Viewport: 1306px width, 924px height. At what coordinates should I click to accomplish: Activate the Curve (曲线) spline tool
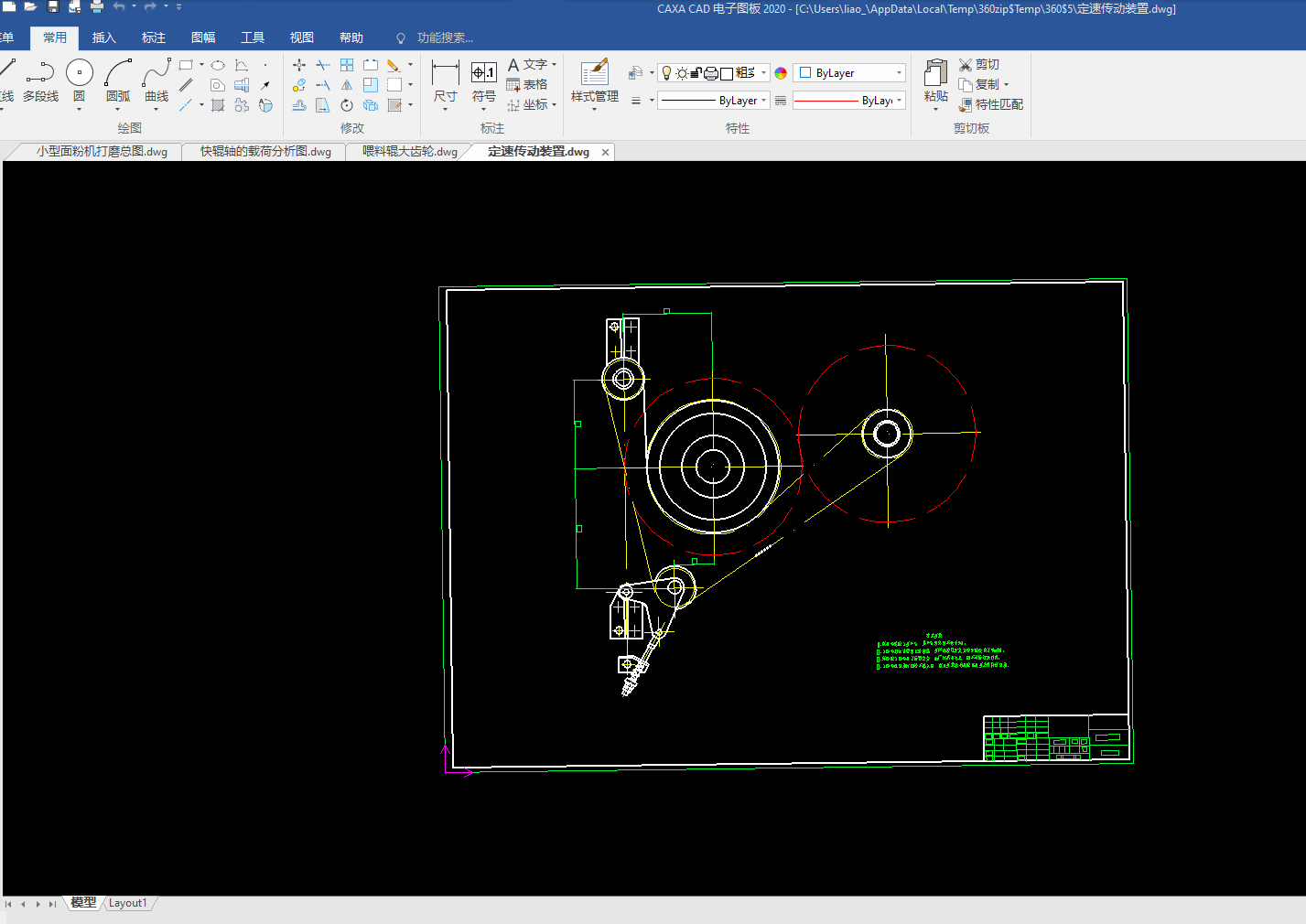[157, 73]
